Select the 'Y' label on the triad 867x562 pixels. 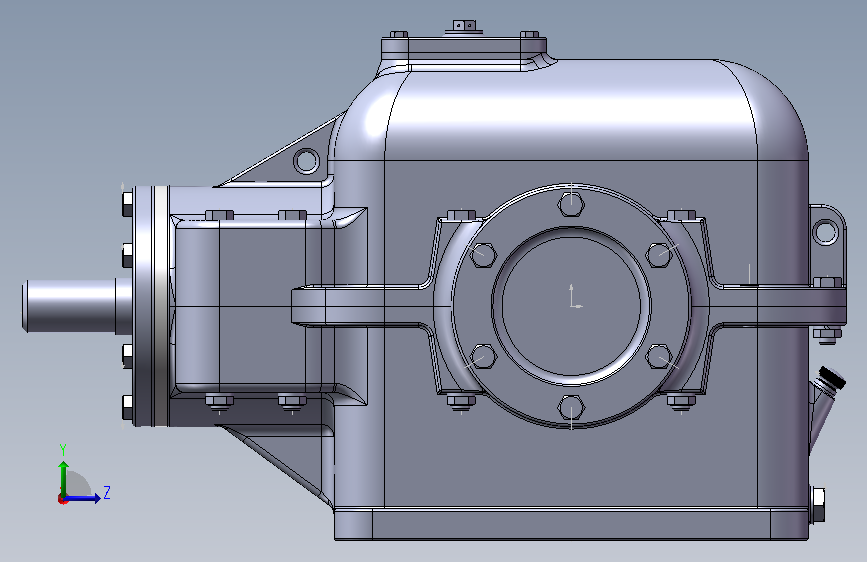coord(63,449)
